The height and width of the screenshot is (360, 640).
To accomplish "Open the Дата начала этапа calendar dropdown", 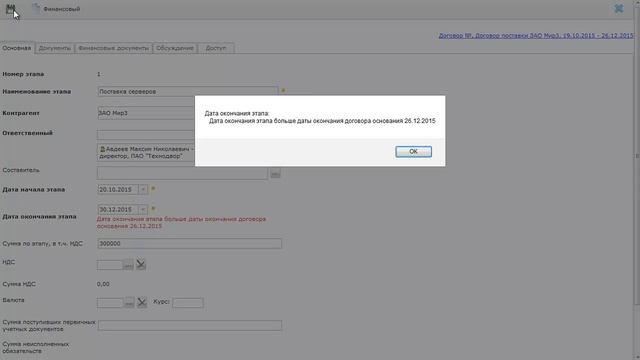I will pos(143,189).
